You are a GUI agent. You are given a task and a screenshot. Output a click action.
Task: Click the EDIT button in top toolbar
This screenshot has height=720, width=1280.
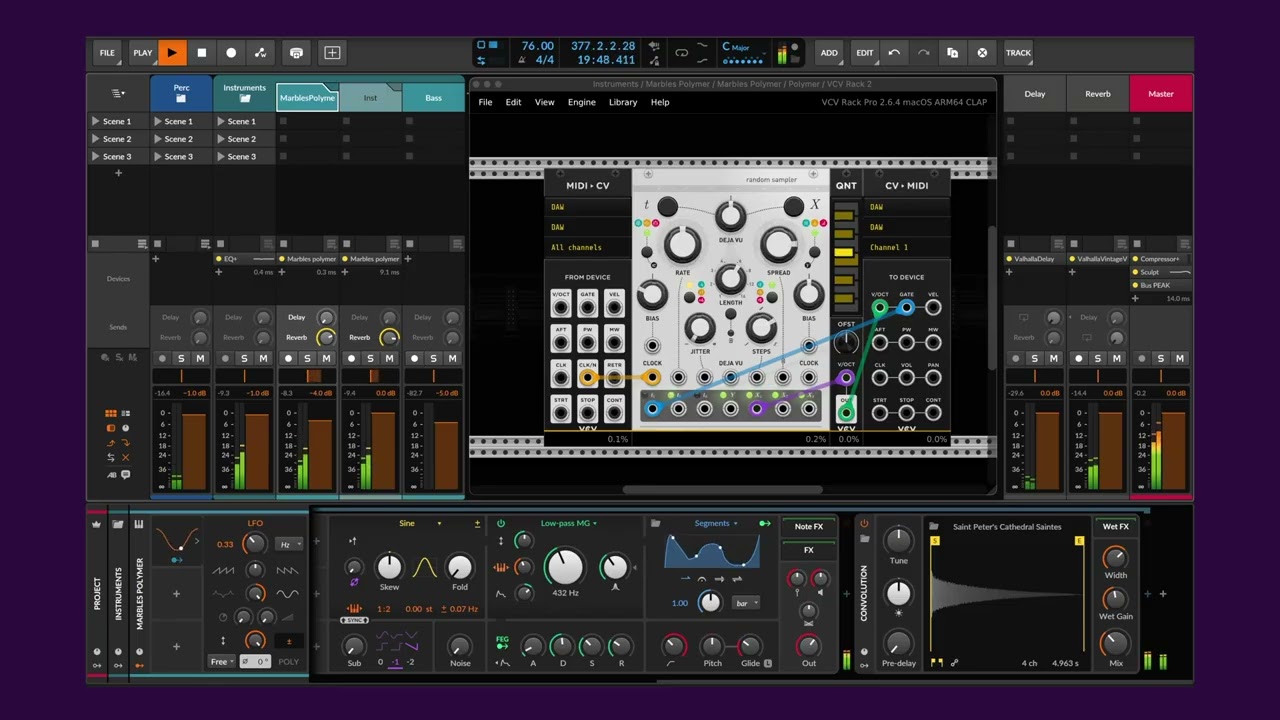point(865,53)
